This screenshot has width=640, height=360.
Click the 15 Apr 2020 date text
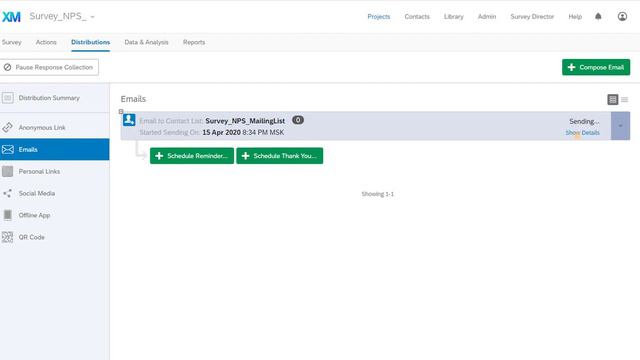(221, 132)
